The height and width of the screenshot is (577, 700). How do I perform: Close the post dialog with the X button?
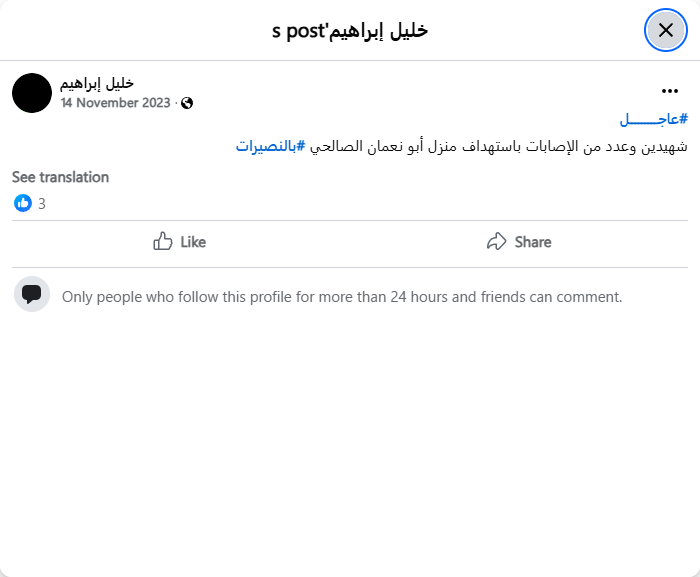[665, 30]
